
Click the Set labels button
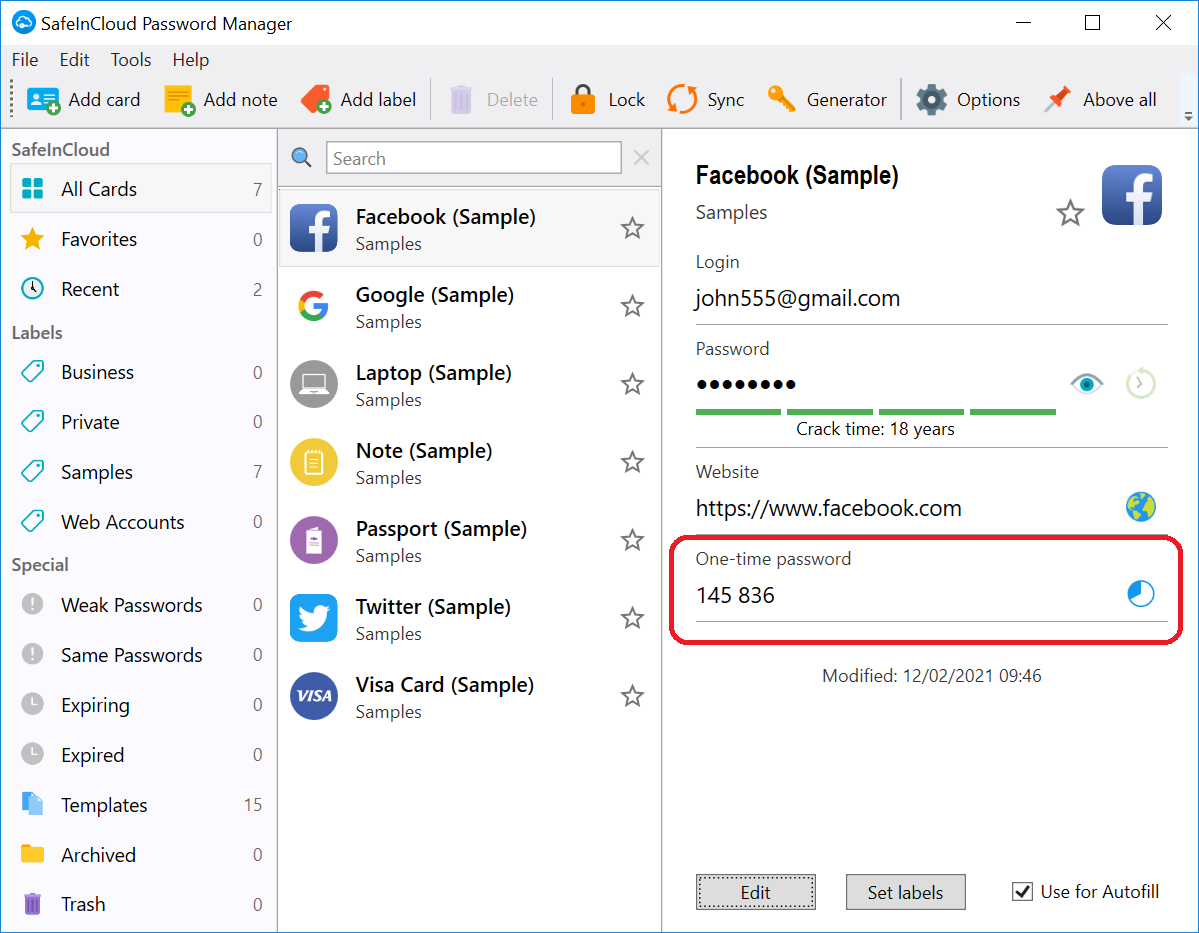[x=905, y=892]
